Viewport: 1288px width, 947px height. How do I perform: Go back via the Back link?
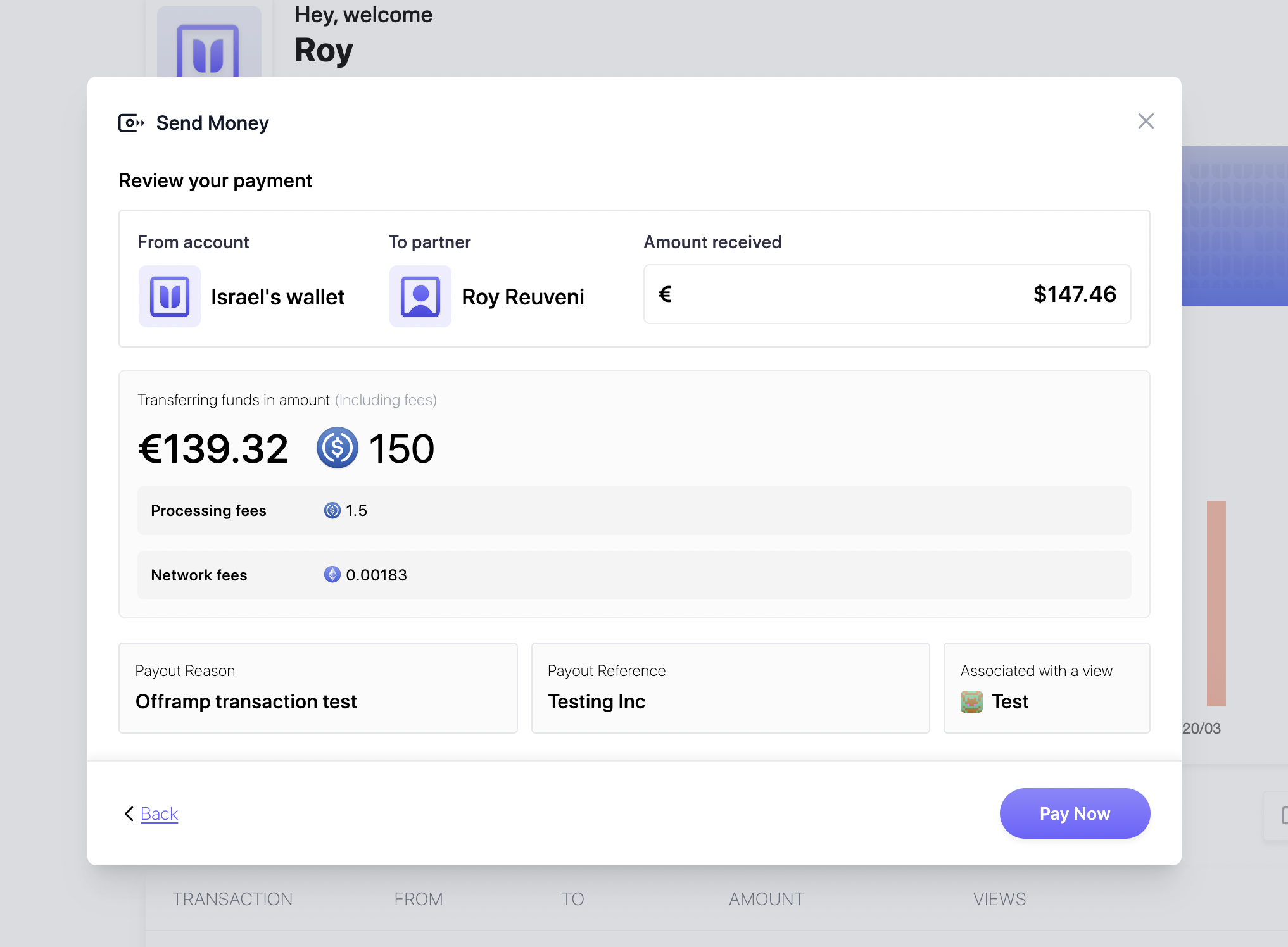pyautogui.click(x=159, y=813)
